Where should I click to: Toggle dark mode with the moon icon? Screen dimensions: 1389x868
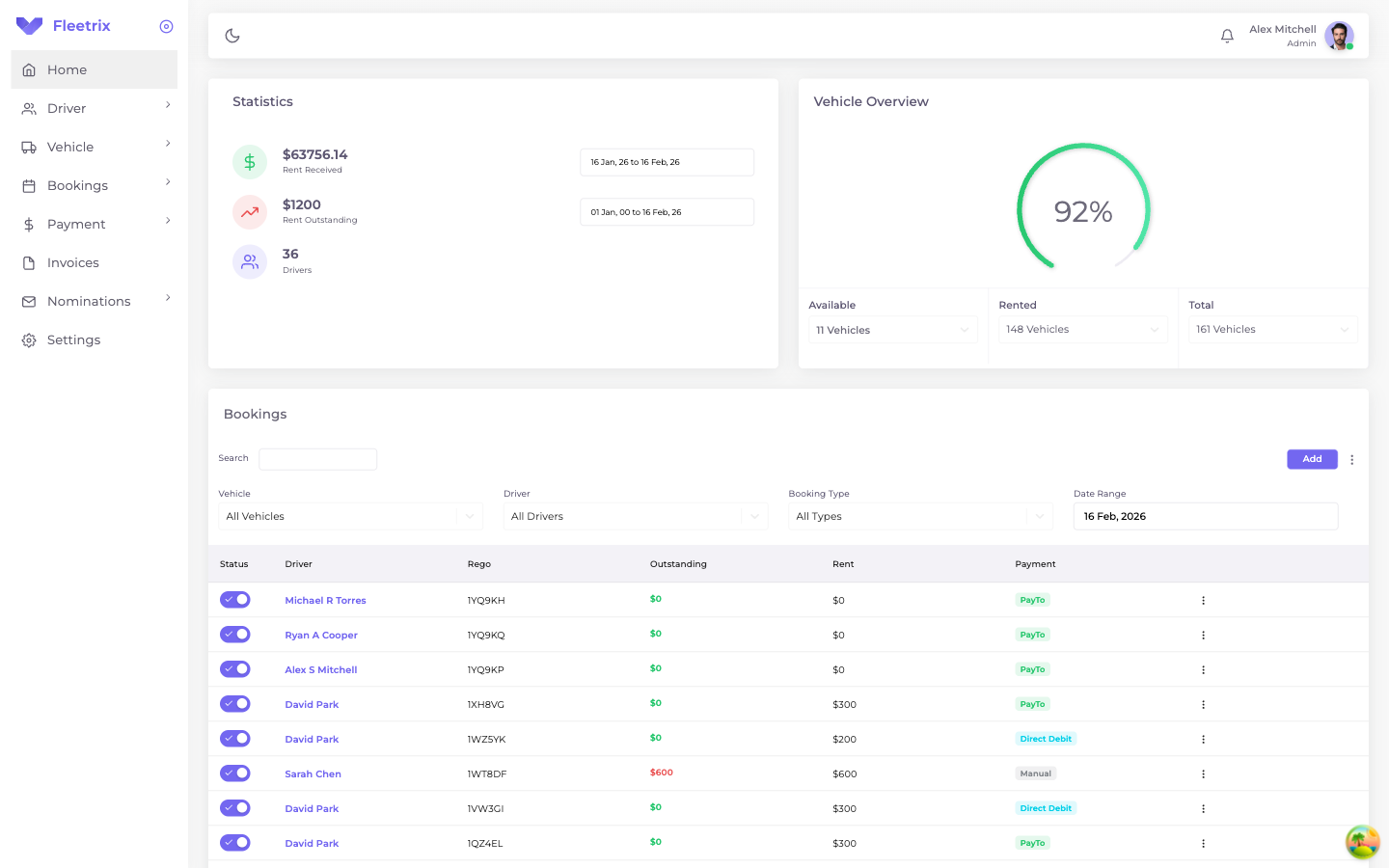coord(231,35)
